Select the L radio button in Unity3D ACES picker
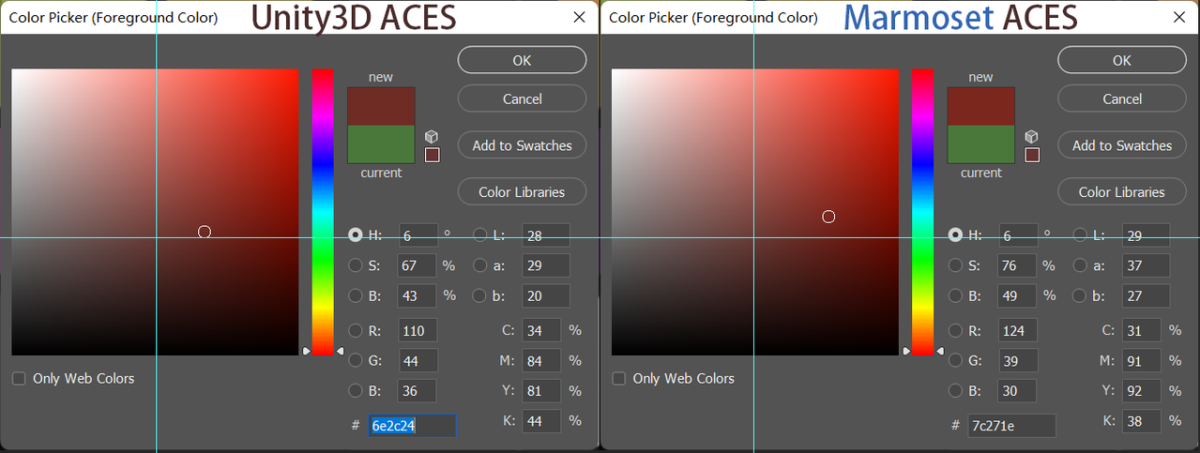The image size is (1200, 453). coord(480,235)
